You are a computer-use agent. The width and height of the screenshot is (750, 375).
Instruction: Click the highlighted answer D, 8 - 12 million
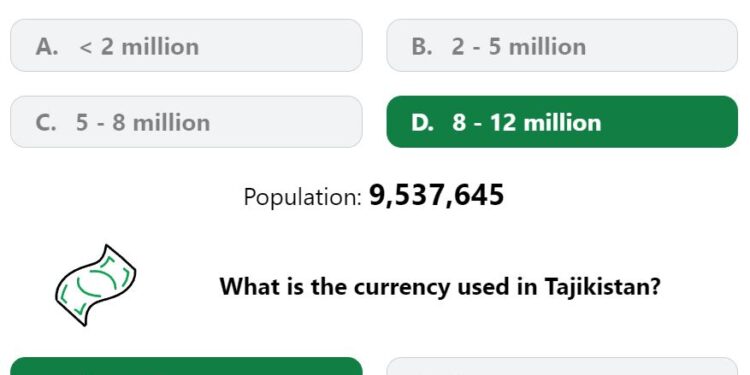click(x=562, y=122)
